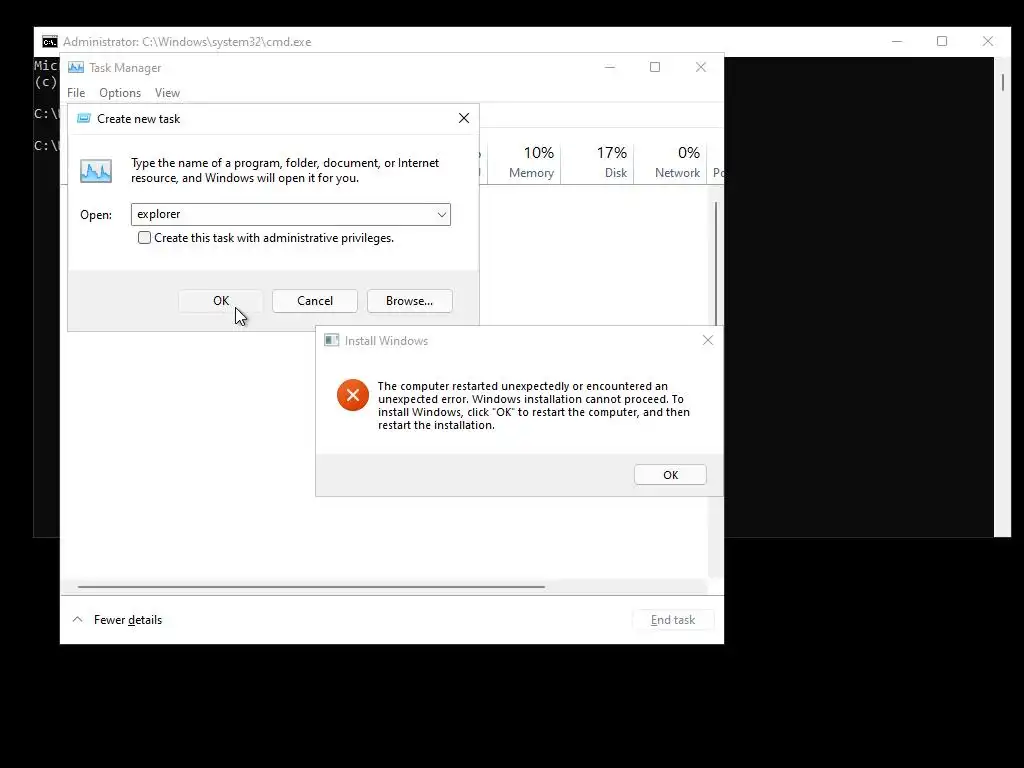
Task: Maximize the Task Manager window
Action: (x=655, y=67)
